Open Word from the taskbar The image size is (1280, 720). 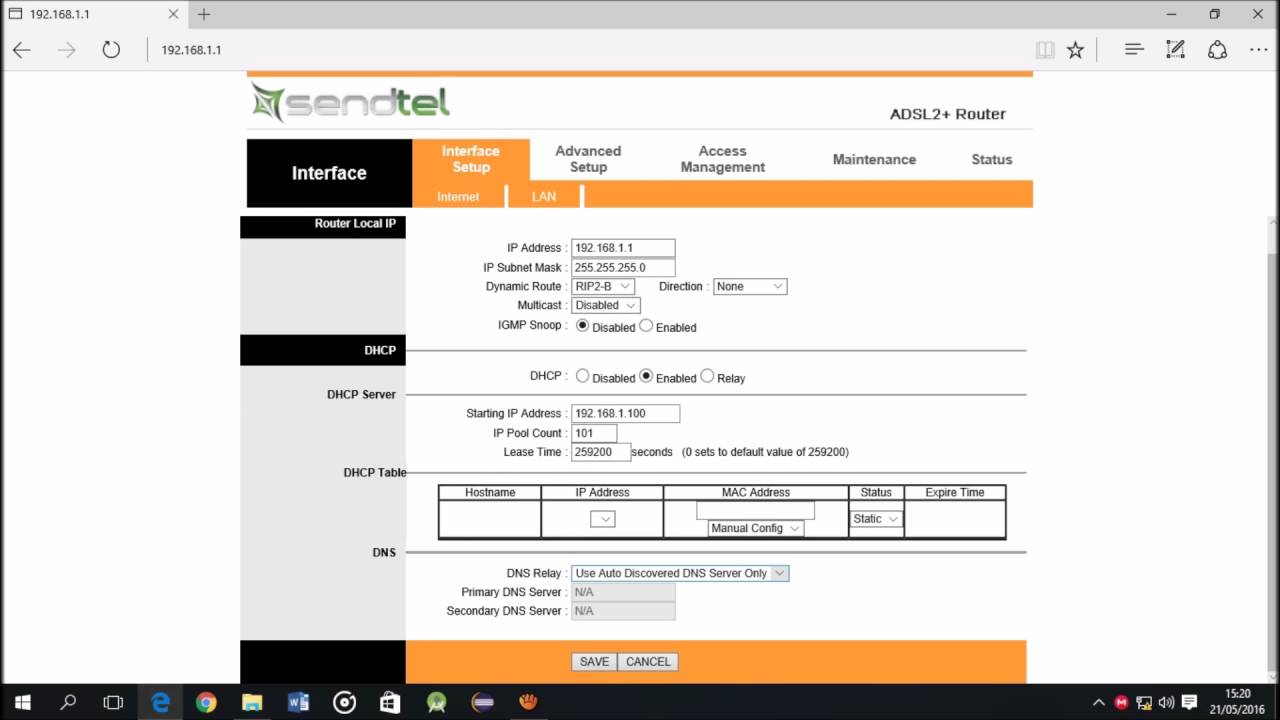click(298, 702)
